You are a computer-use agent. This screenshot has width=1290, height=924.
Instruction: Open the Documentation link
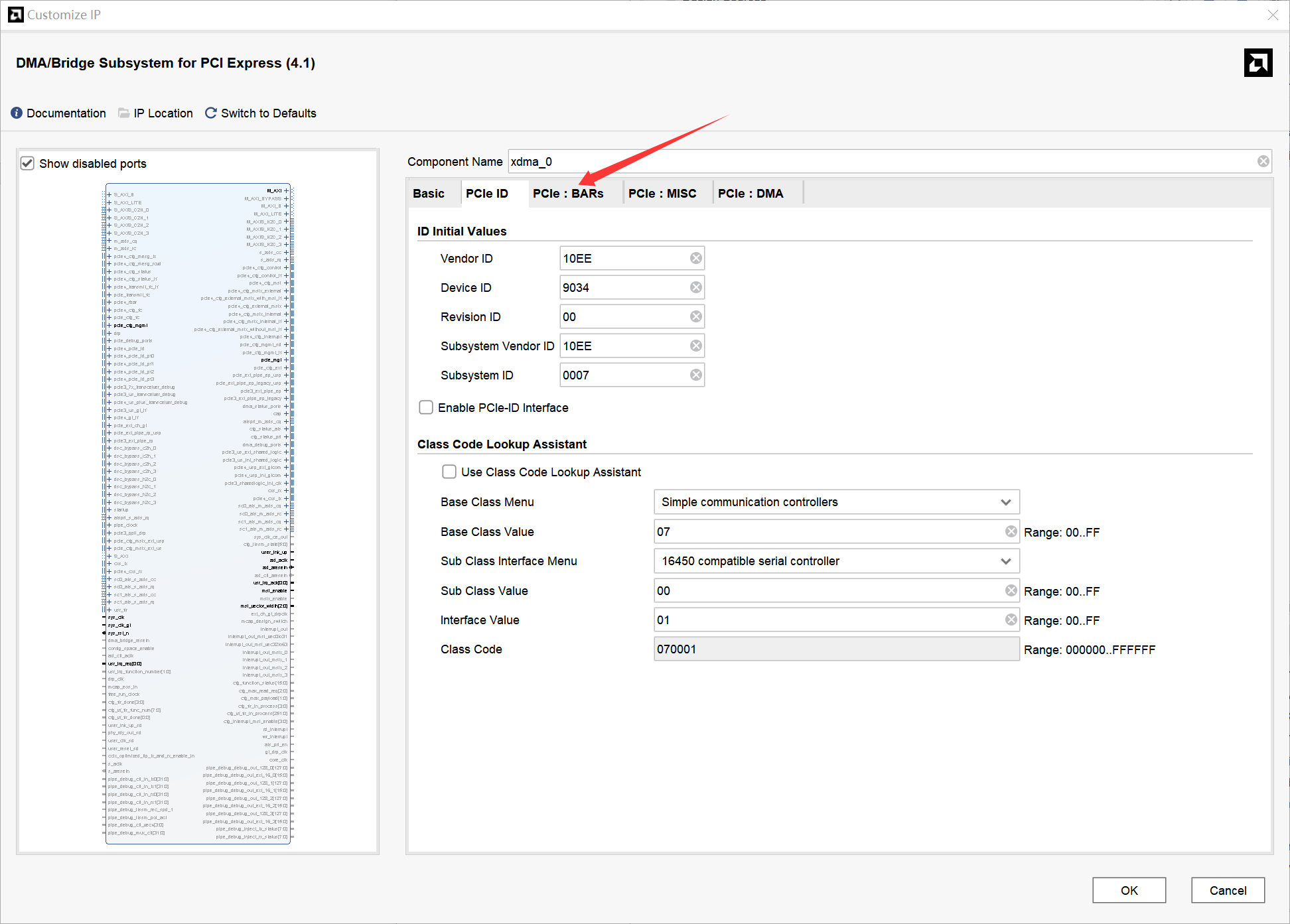[x=66, y=113]
